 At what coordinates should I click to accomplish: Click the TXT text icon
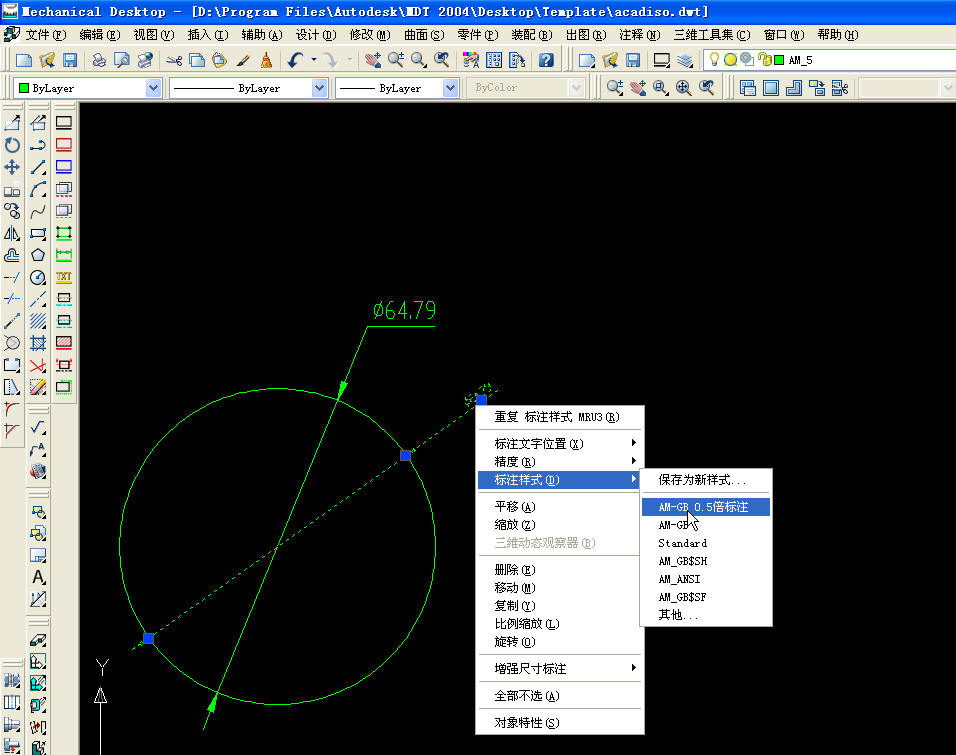pyautogui.click(x=63, y=277)
